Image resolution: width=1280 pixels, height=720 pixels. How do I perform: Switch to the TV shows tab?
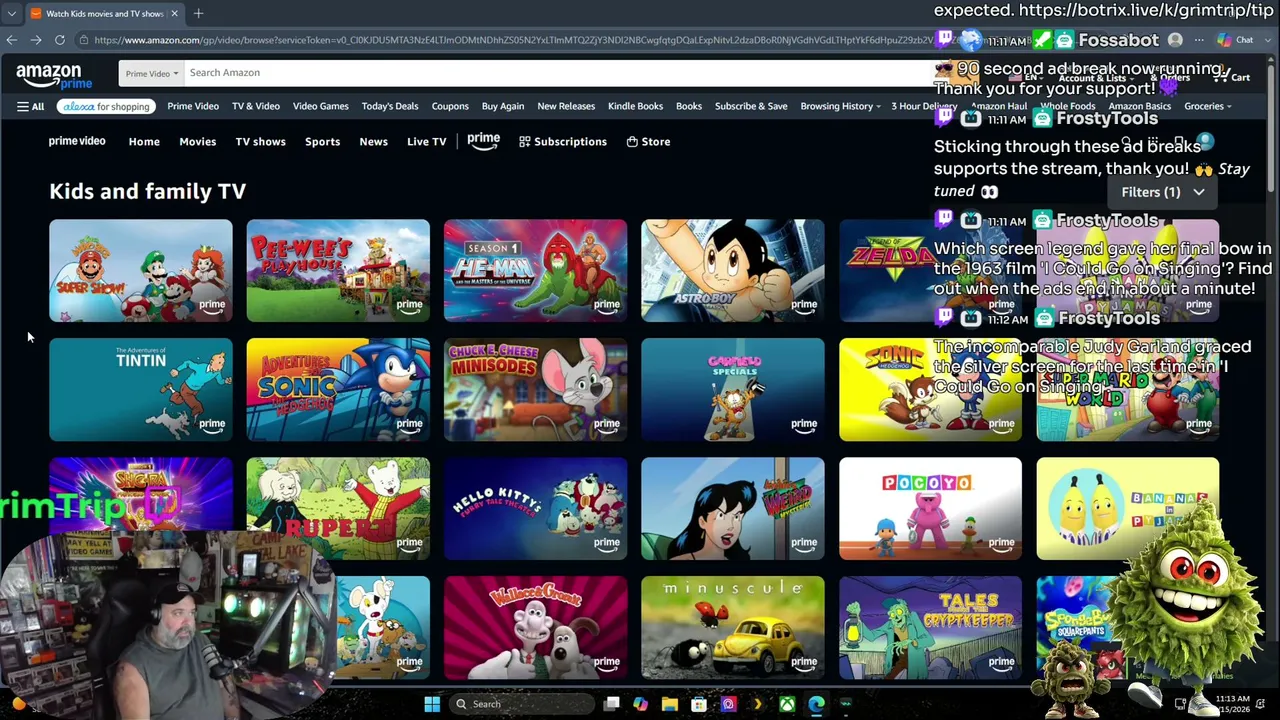click(260, 141)
